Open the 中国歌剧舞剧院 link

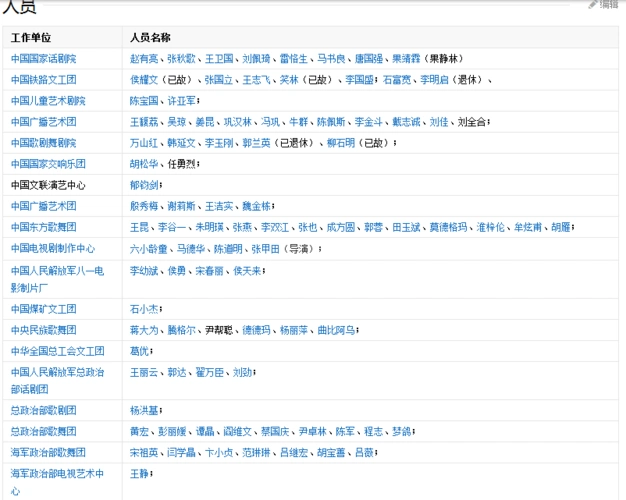click(x=44, y=143)
